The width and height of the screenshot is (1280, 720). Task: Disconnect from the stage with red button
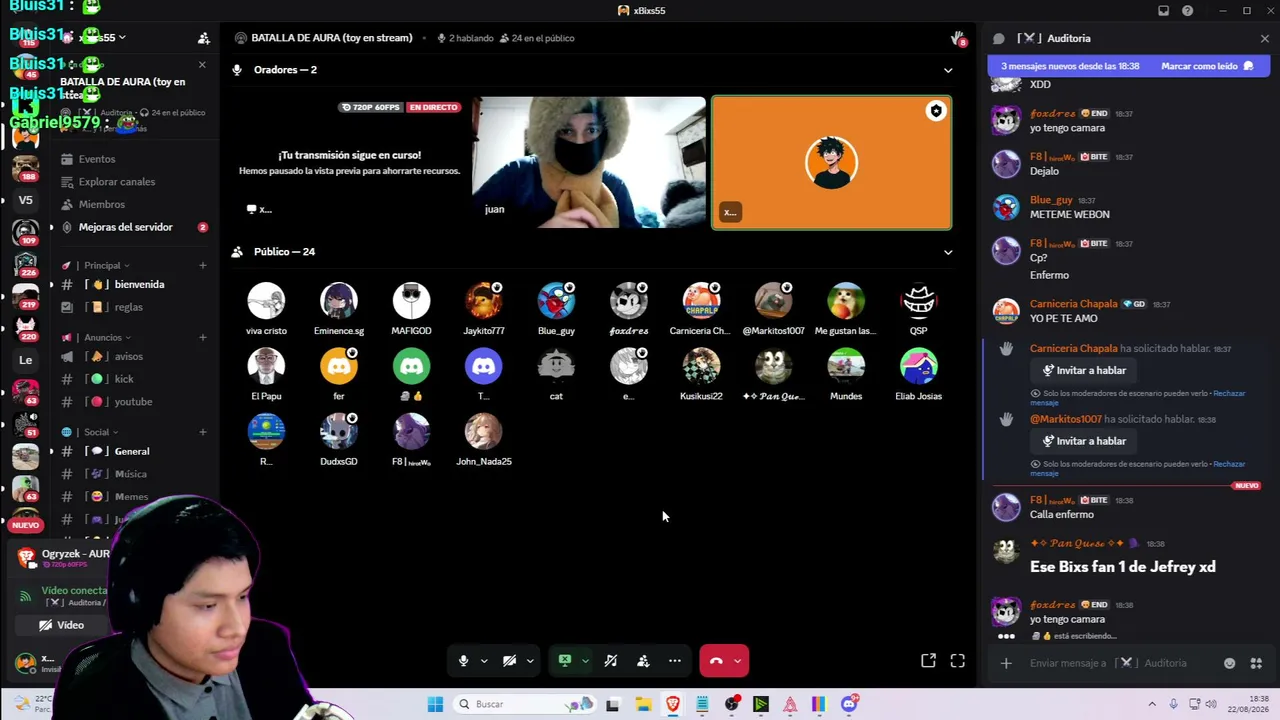(716, 661)
